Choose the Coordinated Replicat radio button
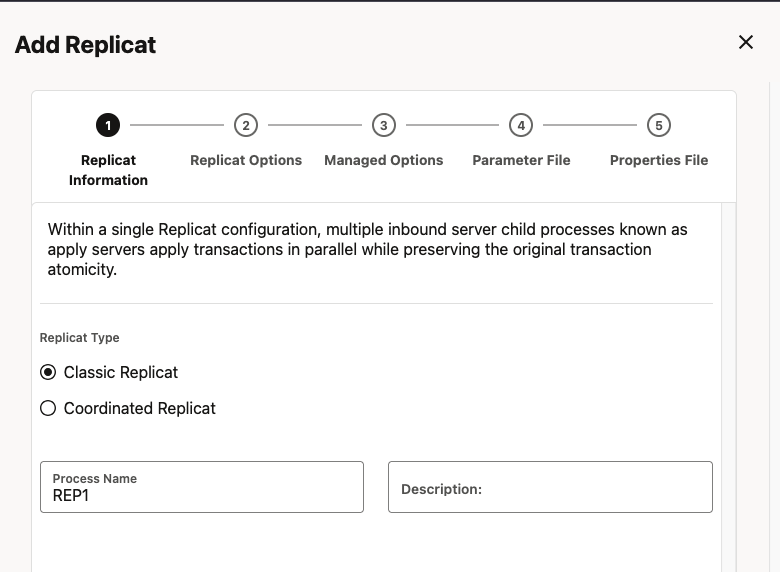 click(x=48, y=408)
